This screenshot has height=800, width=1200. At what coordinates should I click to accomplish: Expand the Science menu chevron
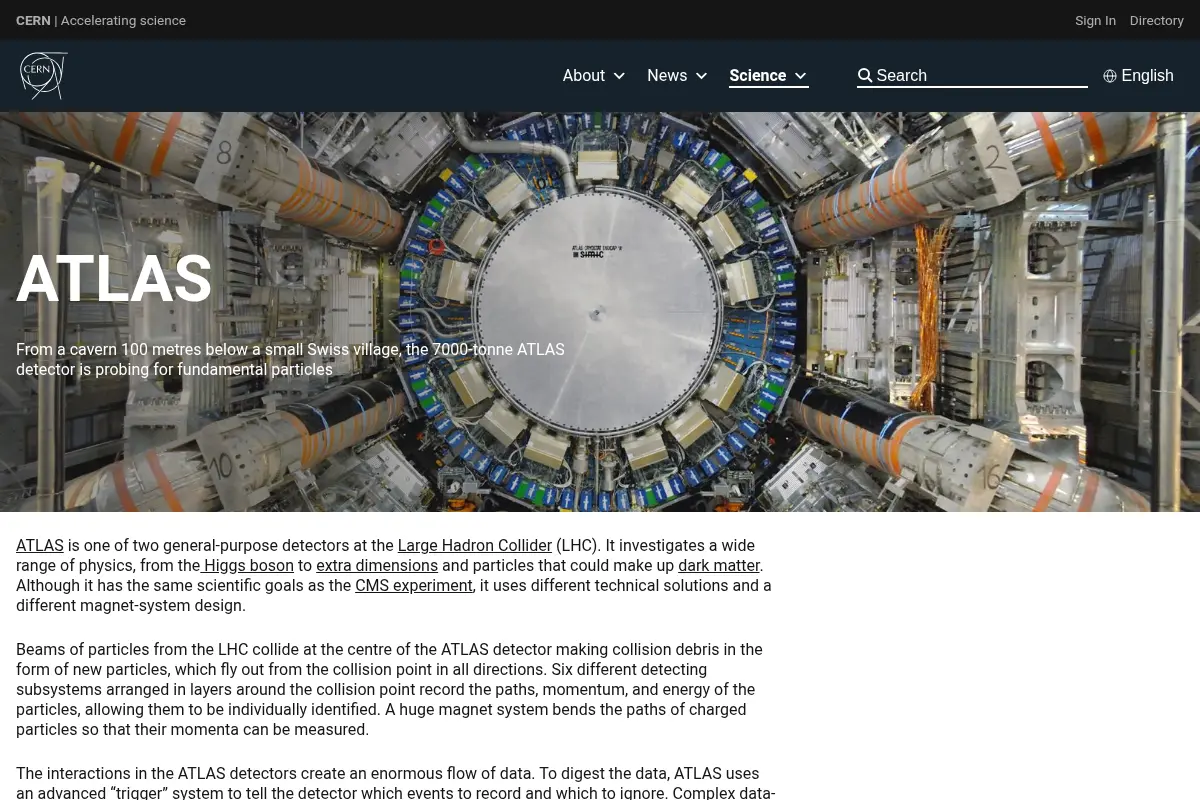800,76
